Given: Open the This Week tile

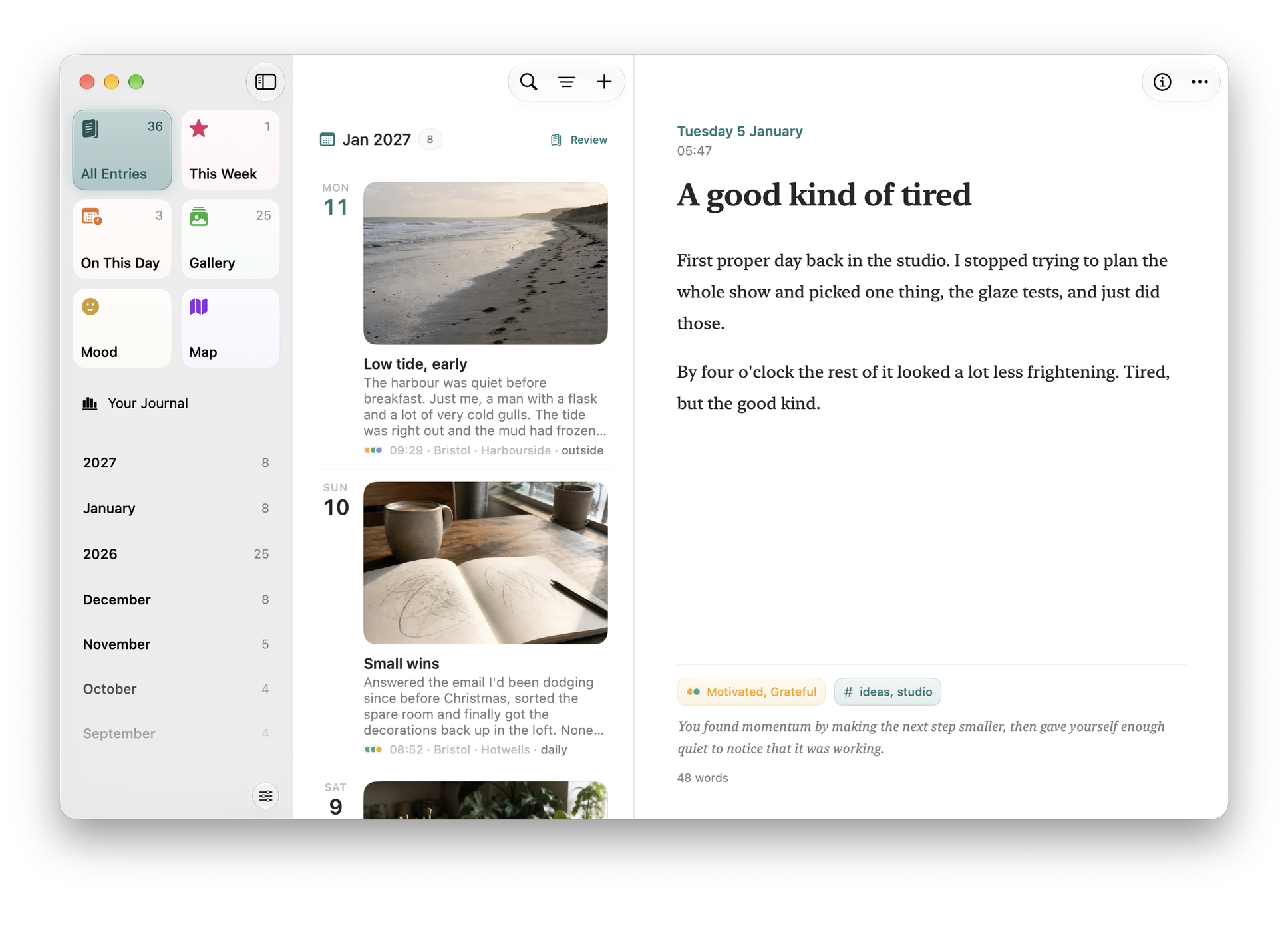Looking at the screenshot, I should point(230,150).
